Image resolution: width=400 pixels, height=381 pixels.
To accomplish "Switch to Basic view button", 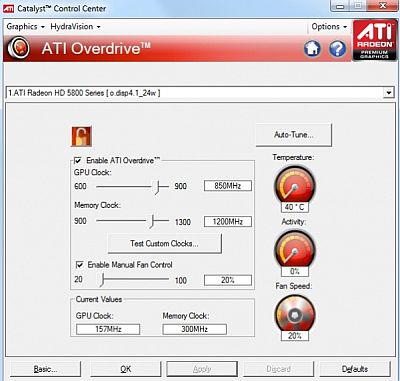I will [45, 369].
